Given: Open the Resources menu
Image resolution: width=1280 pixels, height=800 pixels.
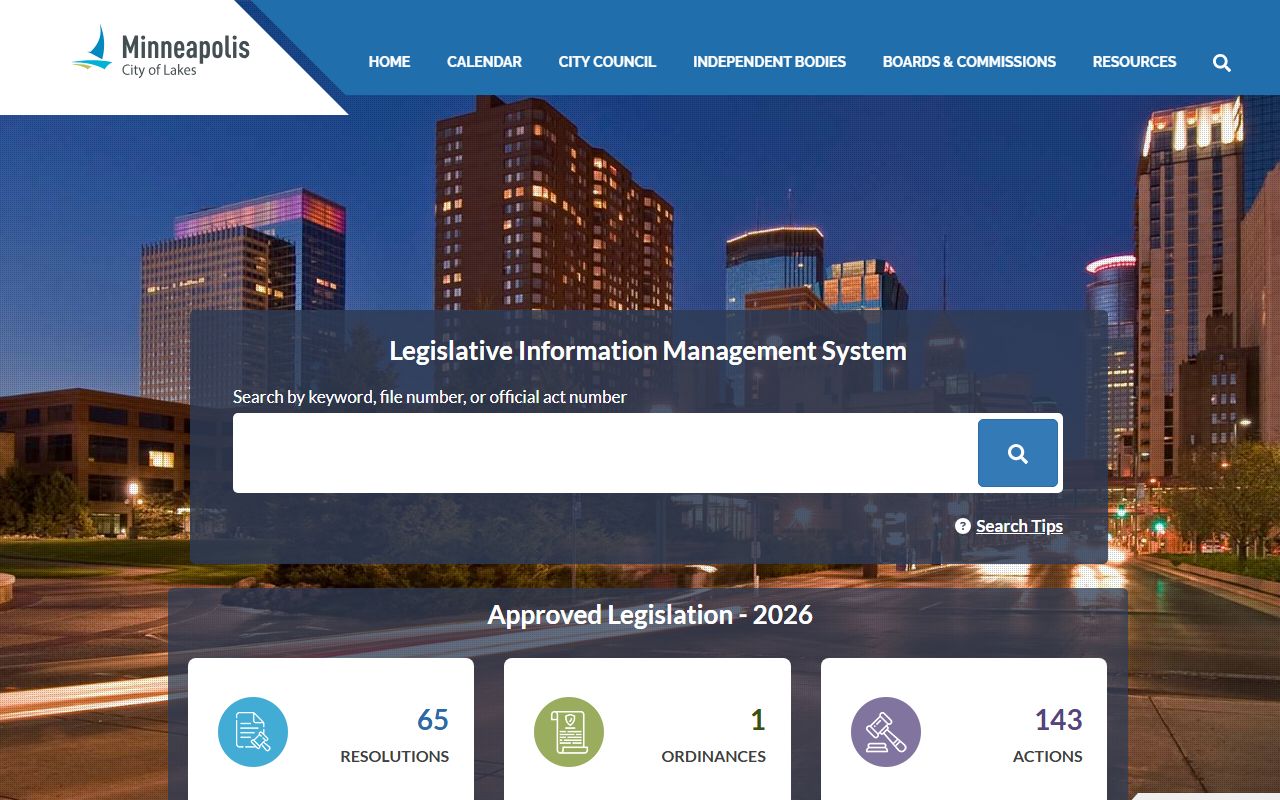Looking at the screenshot, I should pos(1134,62).
